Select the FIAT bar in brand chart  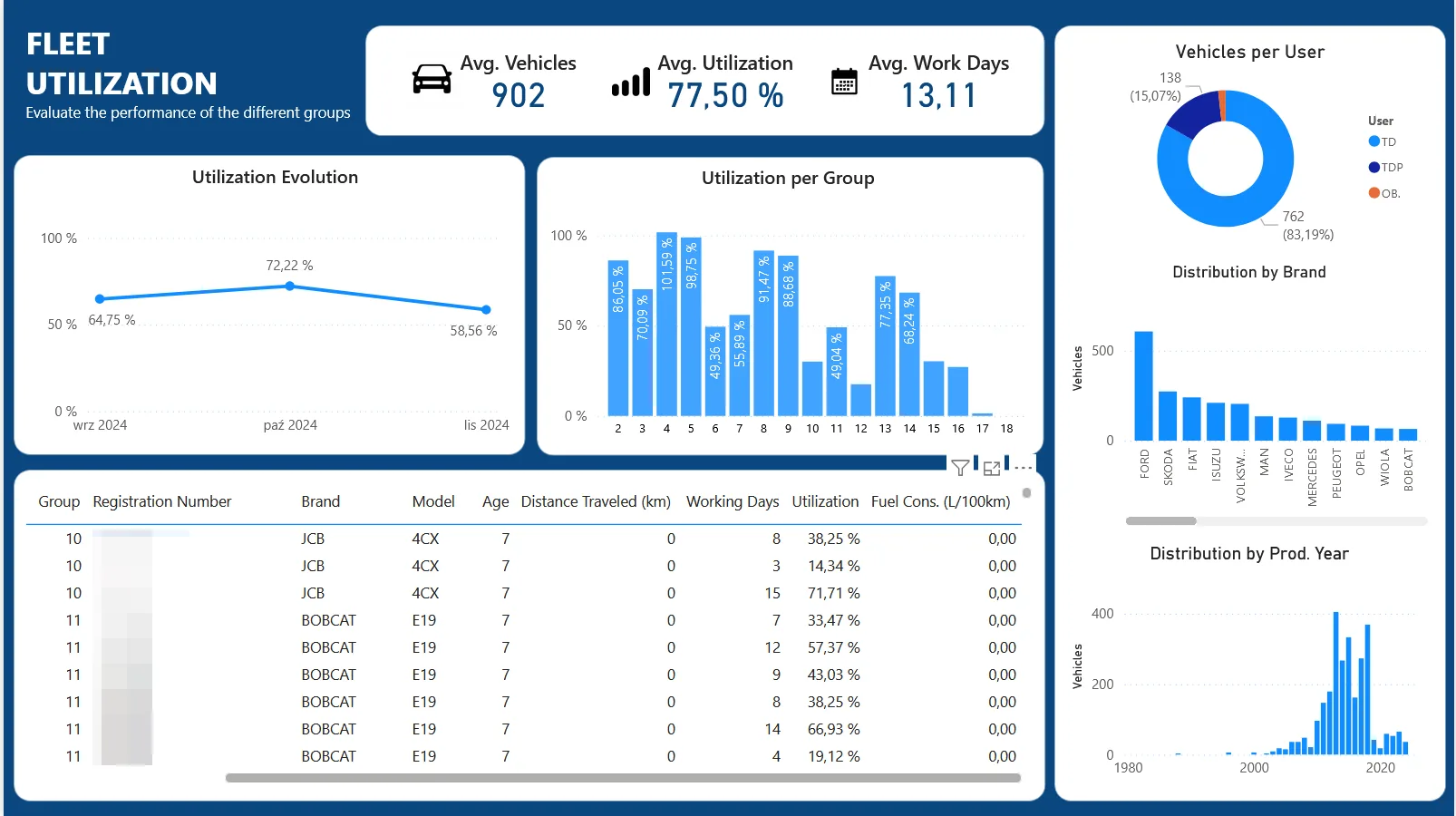(1192, 419)
